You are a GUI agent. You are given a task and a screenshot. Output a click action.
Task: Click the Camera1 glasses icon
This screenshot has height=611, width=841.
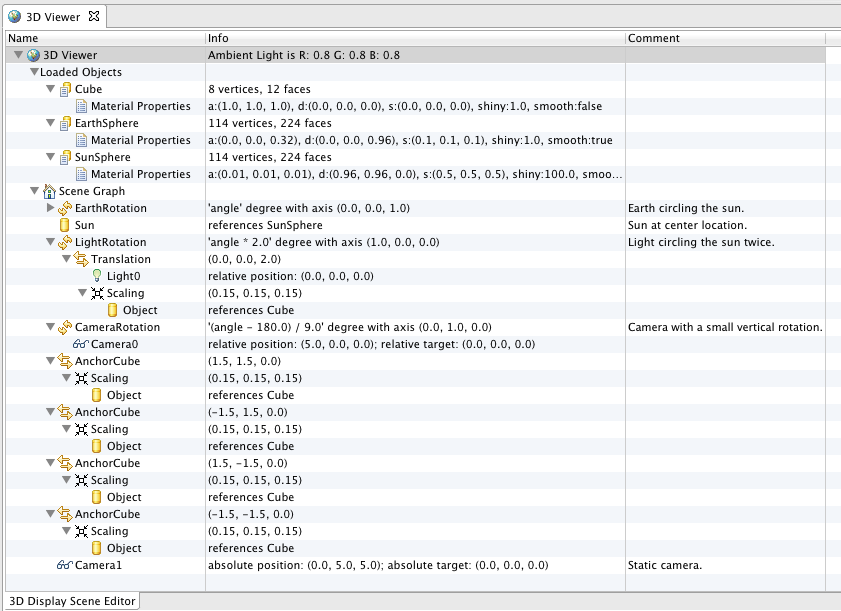tap(64, 565)
